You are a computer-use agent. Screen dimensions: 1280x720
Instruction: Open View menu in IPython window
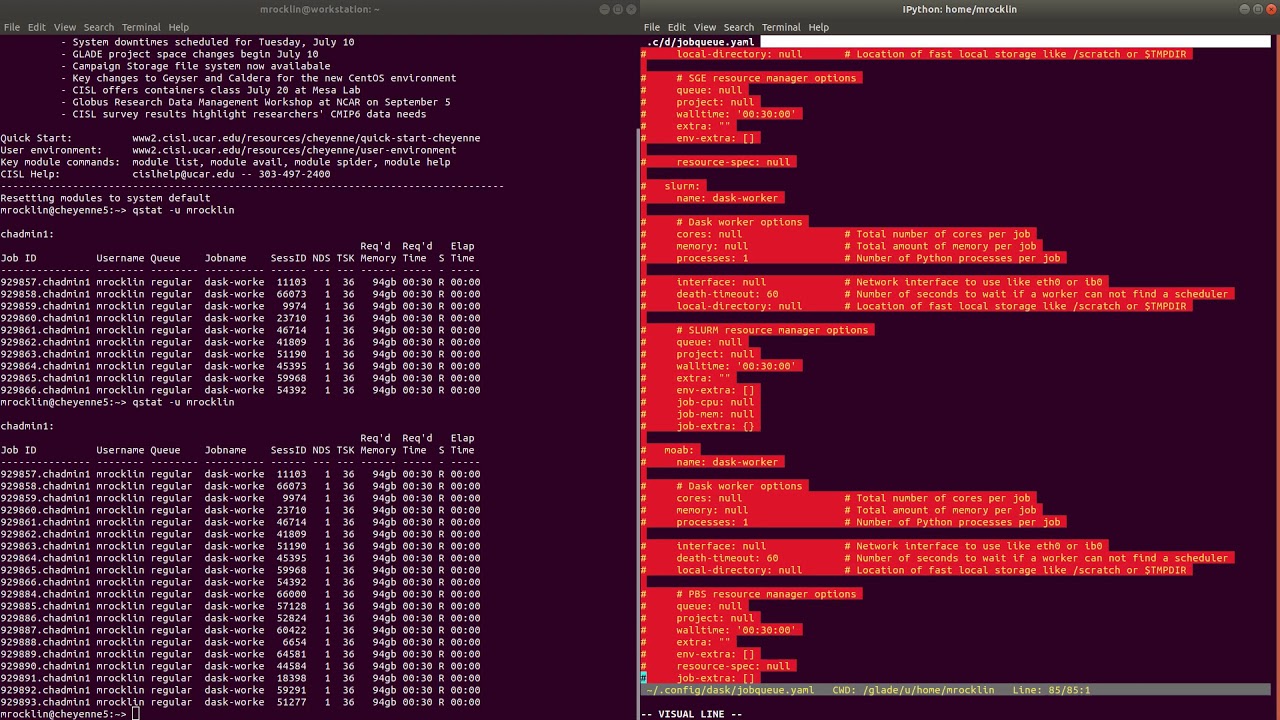coord(705,27)
